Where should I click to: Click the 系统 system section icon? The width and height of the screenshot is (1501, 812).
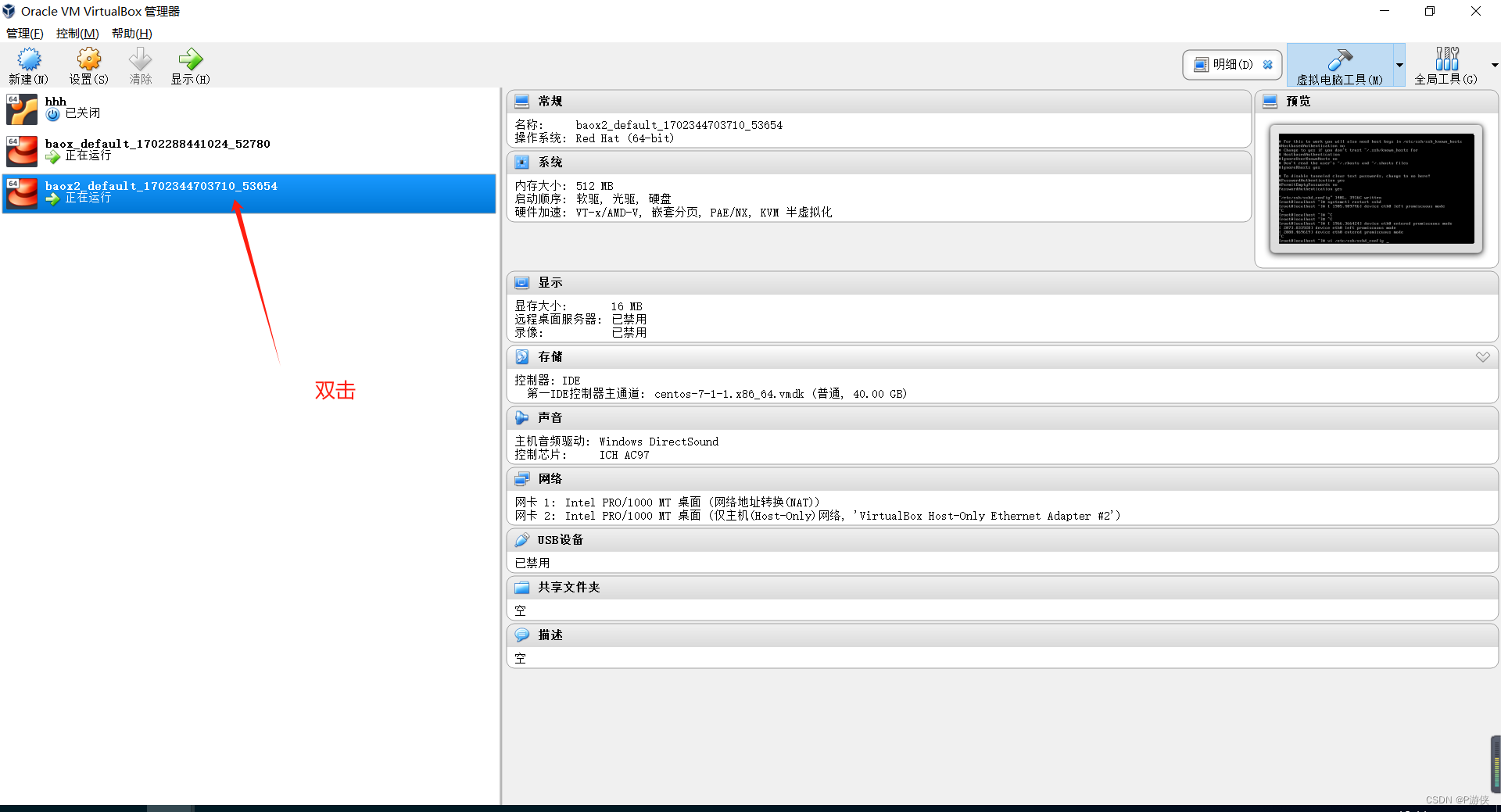pyautogui.click(x=522, y=163)
